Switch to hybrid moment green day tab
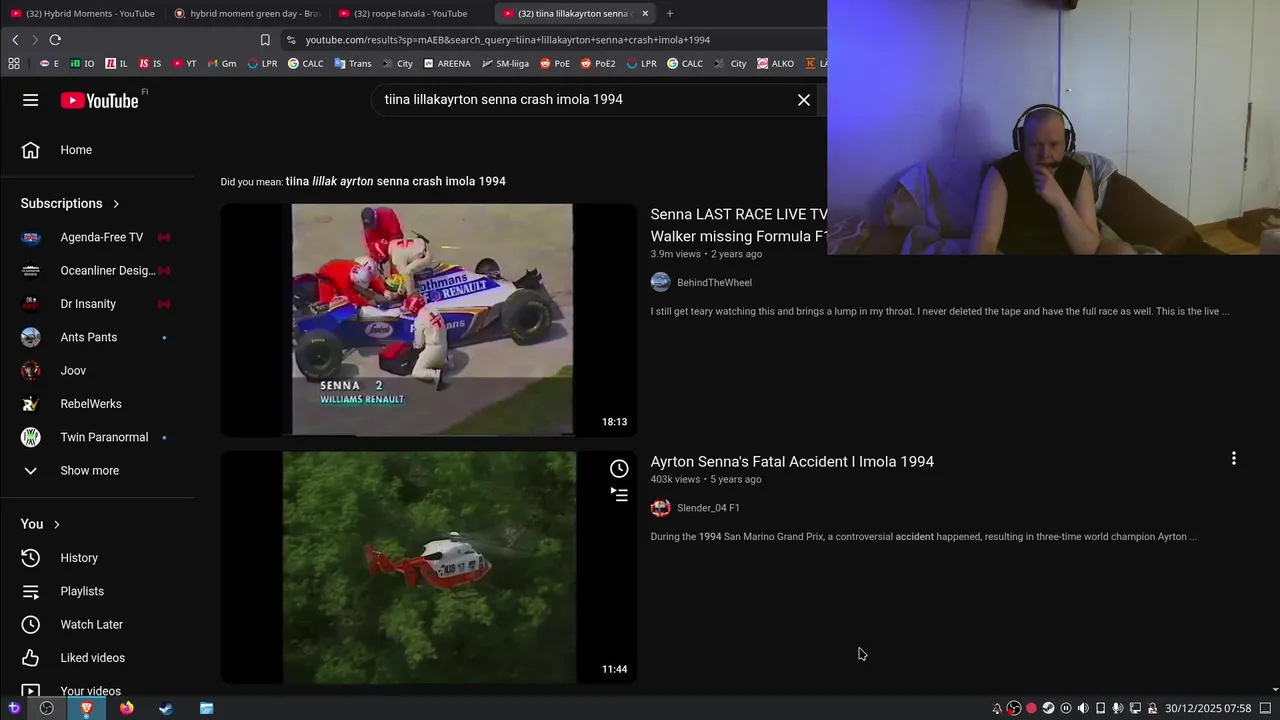 point(247,14)
